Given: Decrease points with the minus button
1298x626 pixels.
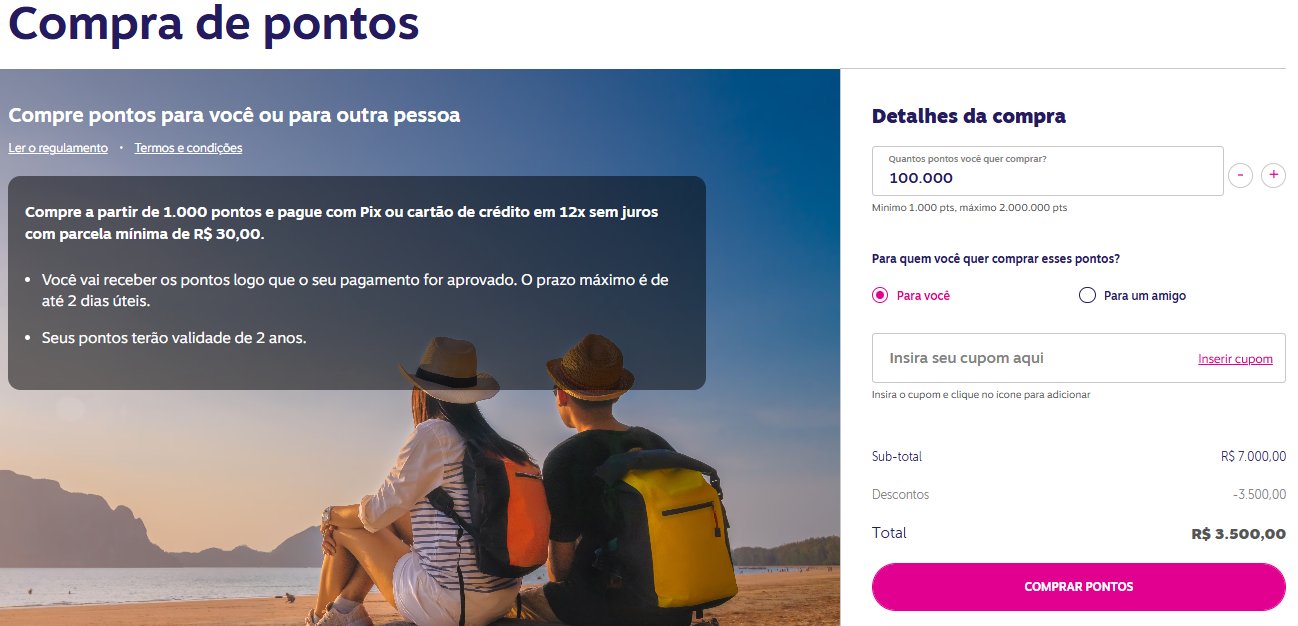Looking at the screenshot, I should click(x=1240, y=175).
